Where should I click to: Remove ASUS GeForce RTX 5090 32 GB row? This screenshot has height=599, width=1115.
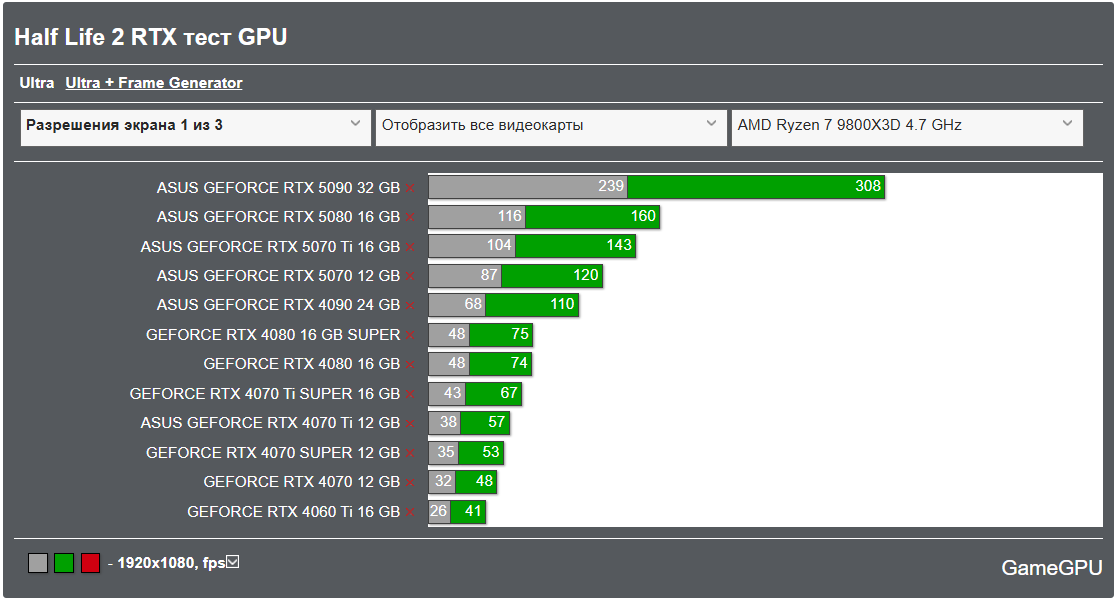tap(408, 188)
